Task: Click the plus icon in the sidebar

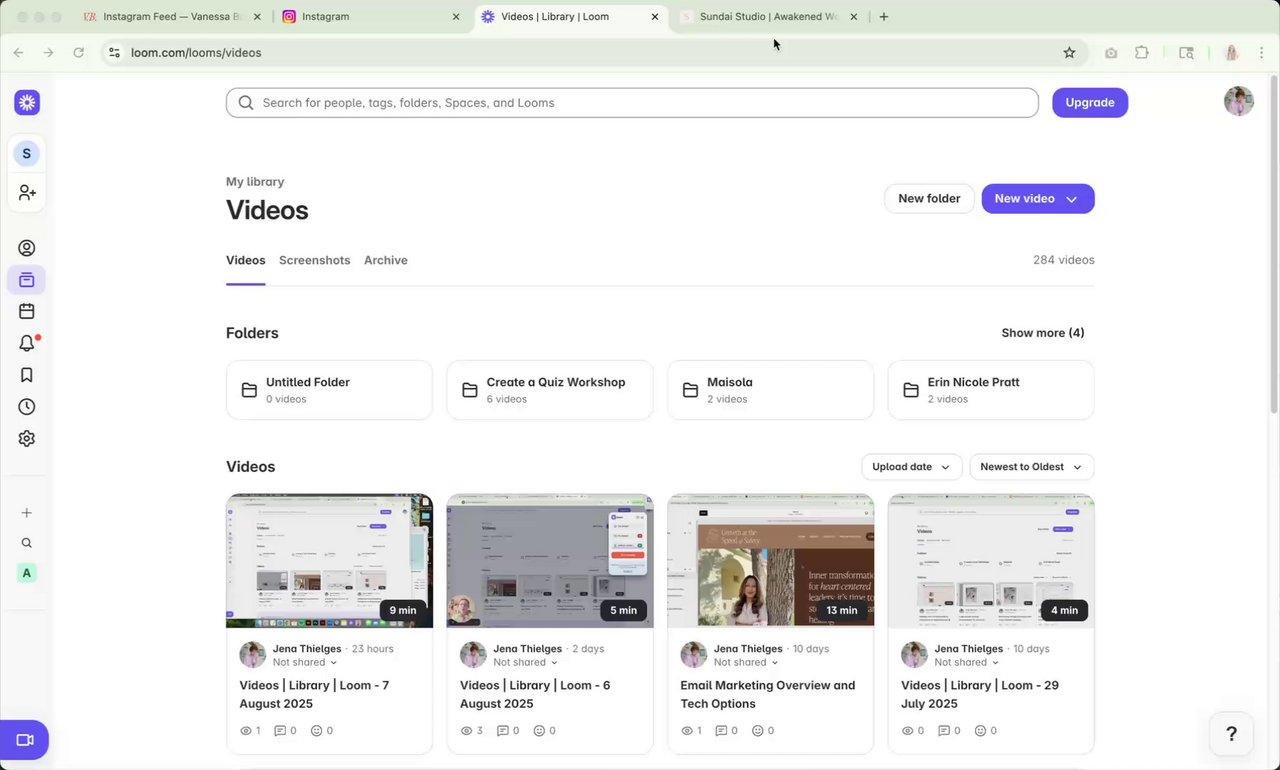Action: pyautogui.click(x=27, y=513)
